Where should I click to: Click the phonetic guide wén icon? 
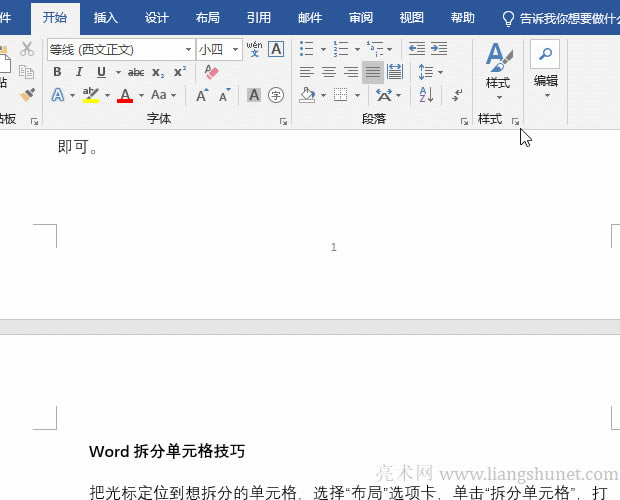point(254,49)
